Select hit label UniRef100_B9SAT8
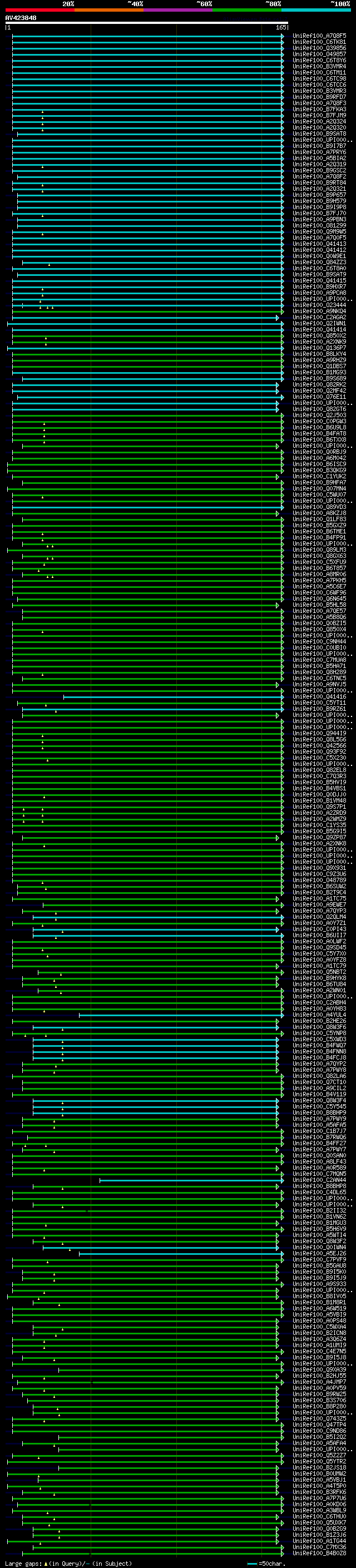 [x=319, y=134]
